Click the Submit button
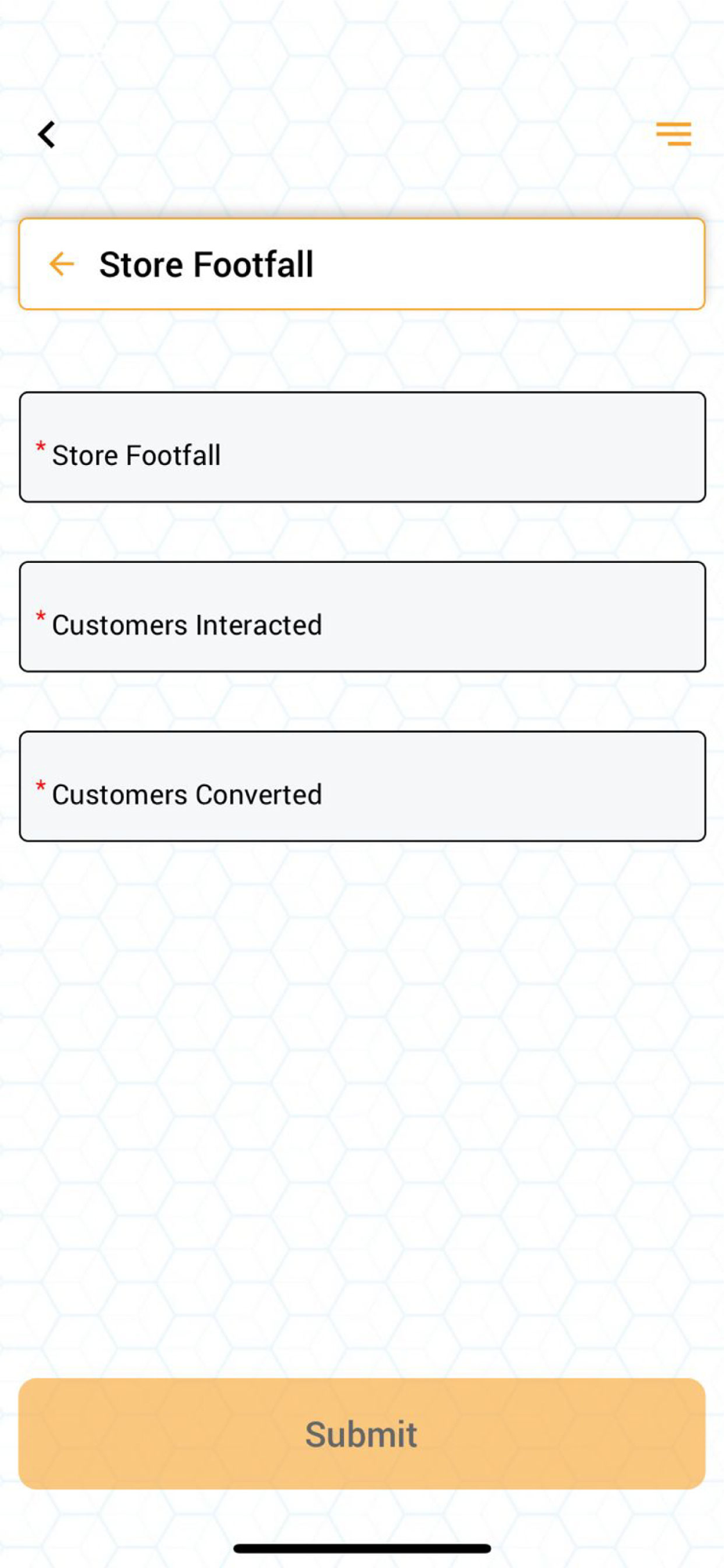Viewport: 724px width, 1568px height. point(362,1434)
